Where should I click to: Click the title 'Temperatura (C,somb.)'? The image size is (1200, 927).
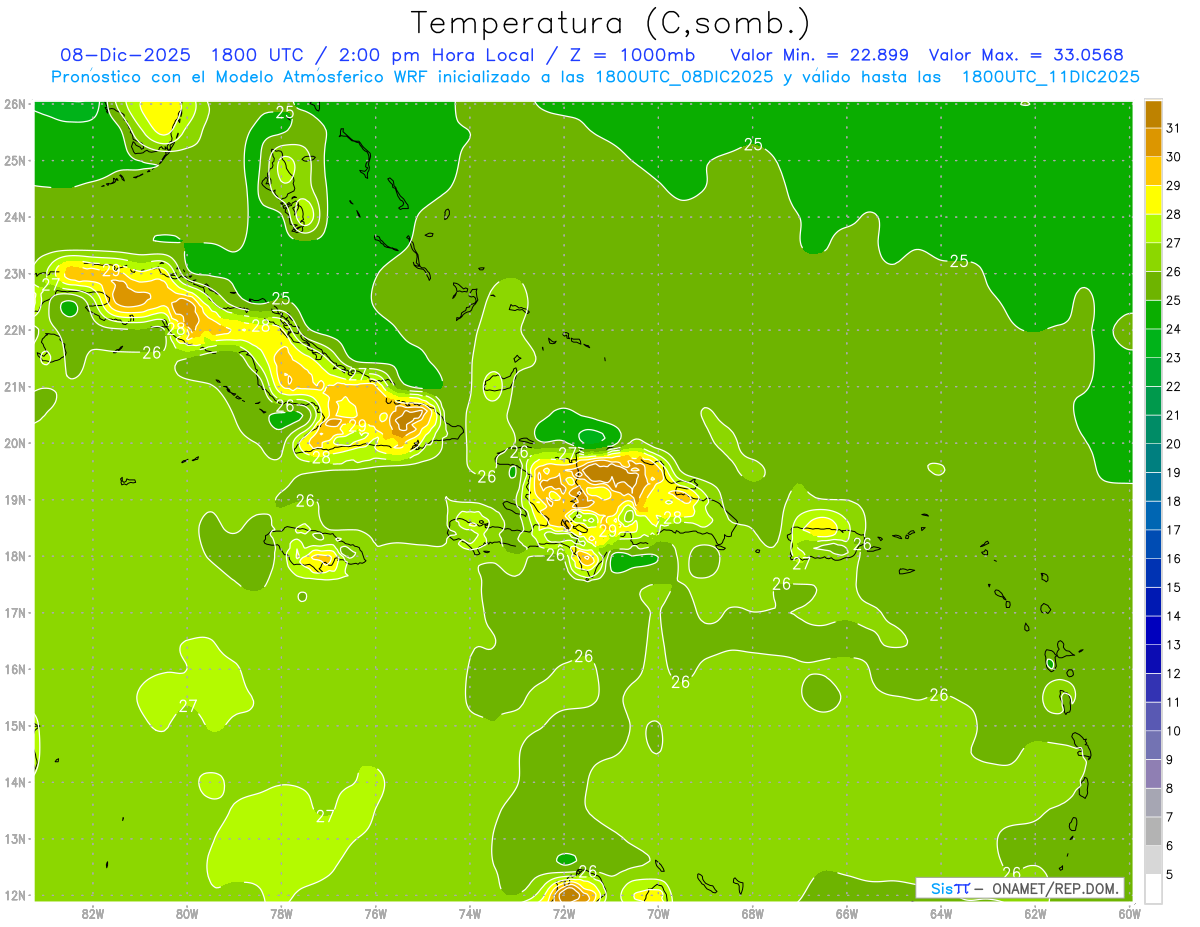[610, 23]
